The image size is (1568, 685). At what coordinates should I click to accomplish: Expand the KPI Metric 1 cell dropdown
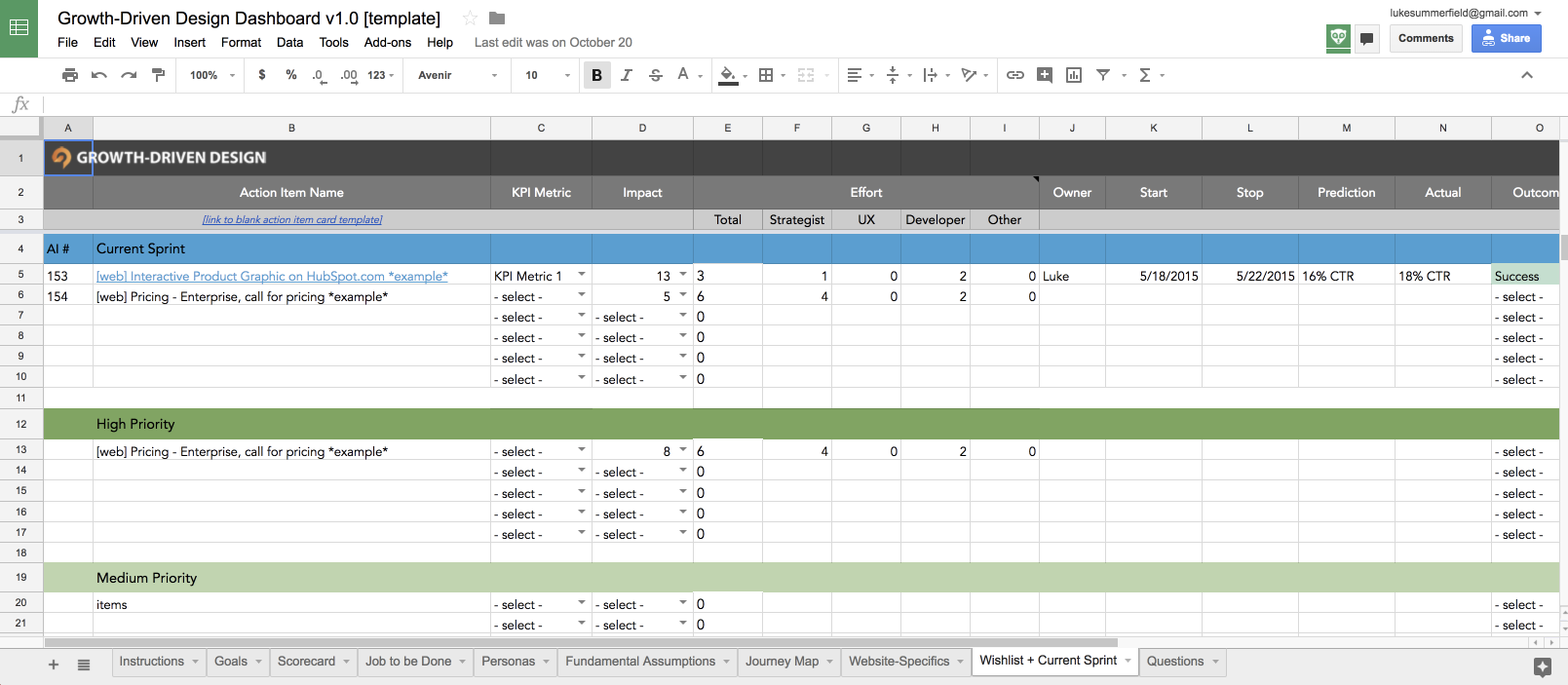point(582,275)
